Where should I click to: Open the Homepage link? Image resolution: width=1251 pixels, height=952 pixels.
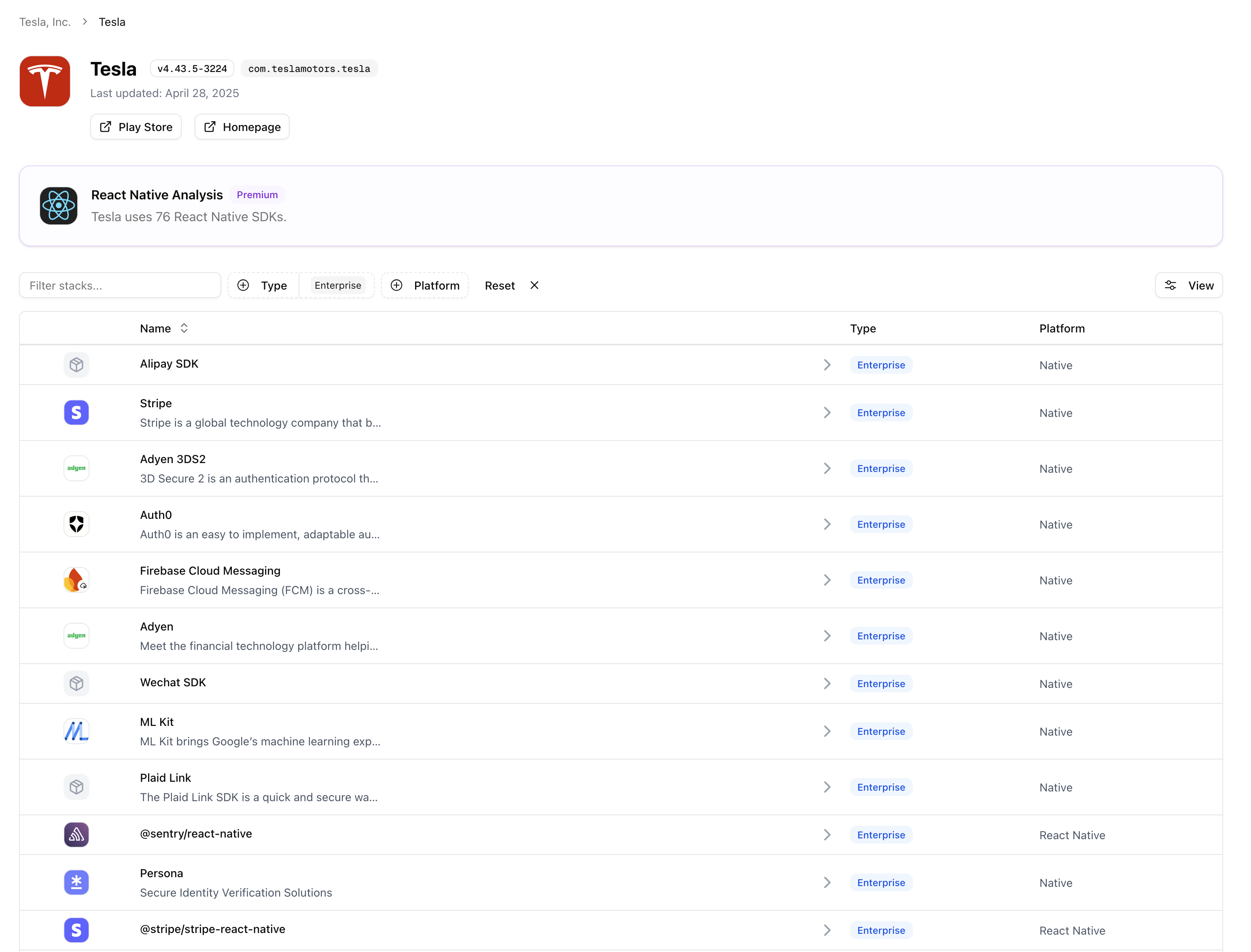[242, 127]
